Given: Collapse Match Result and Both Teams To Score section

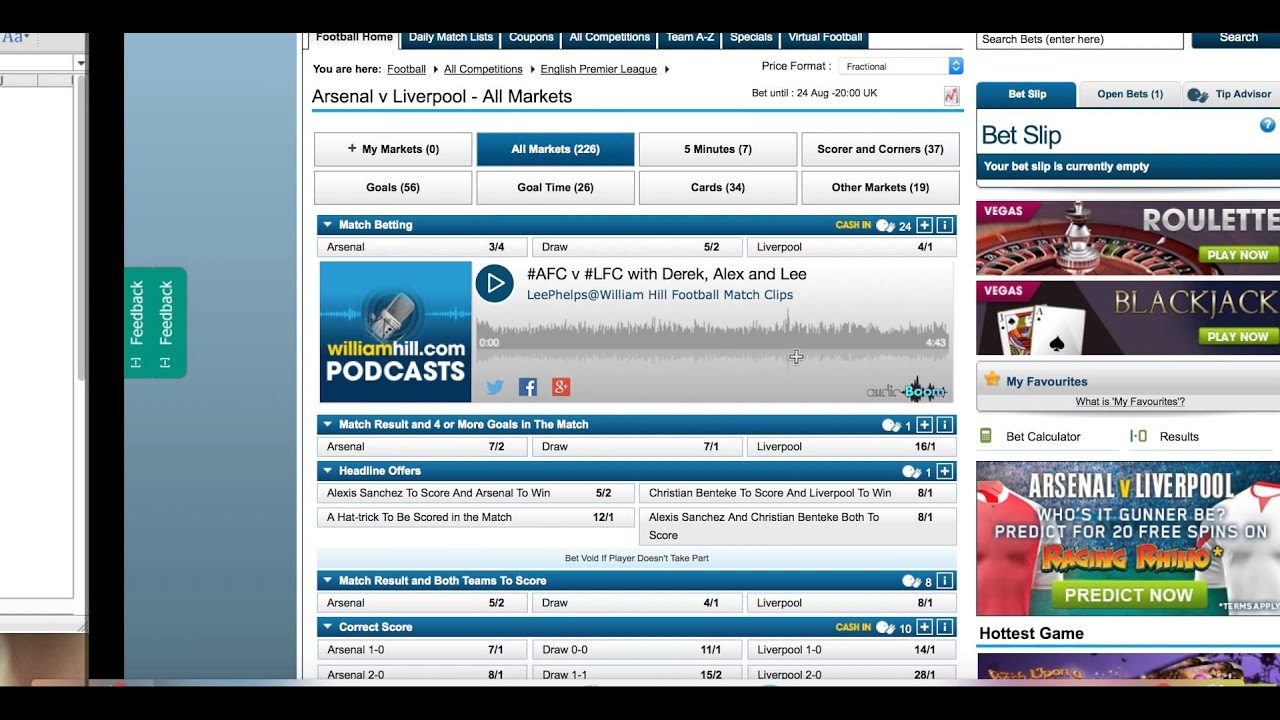Looking at the screenshot, I should 328,581.
